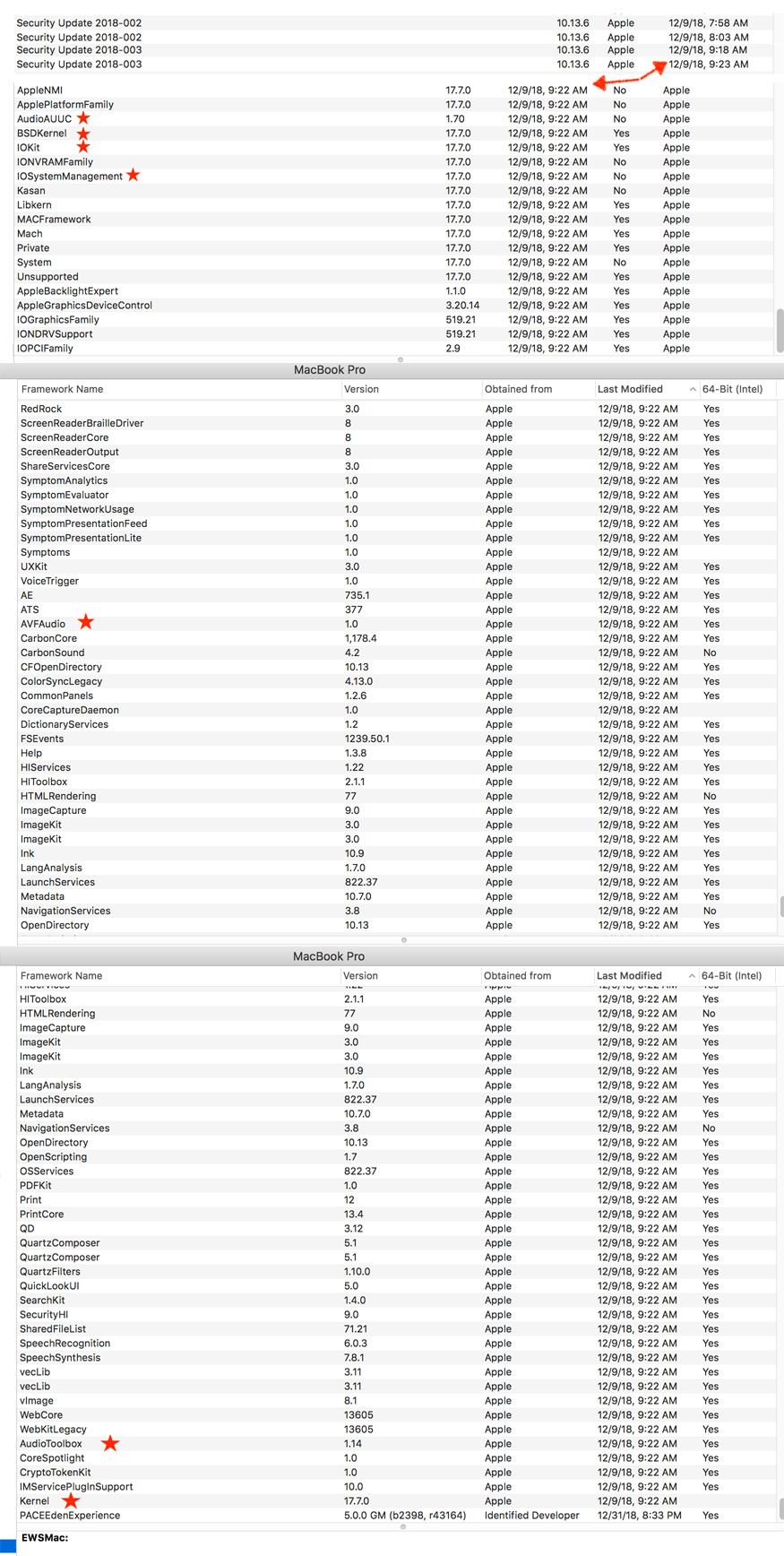Select the AudioToolbox row

[x=398, y=1443]
